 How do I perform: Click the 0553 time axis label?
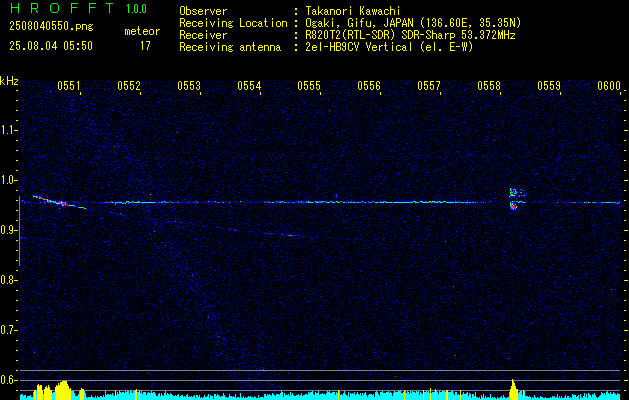coord(189,86)
